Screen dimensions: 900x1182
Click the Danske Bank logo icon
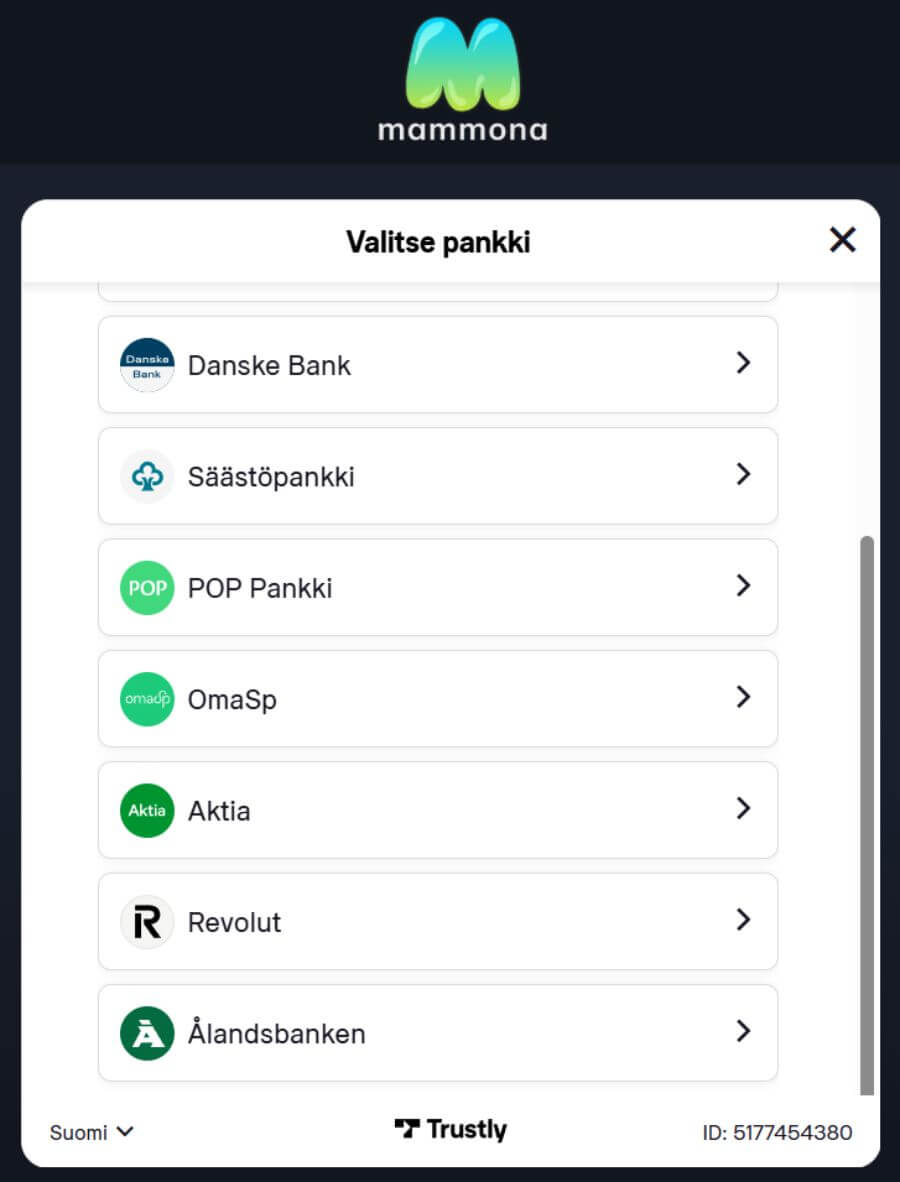(147, 365)
